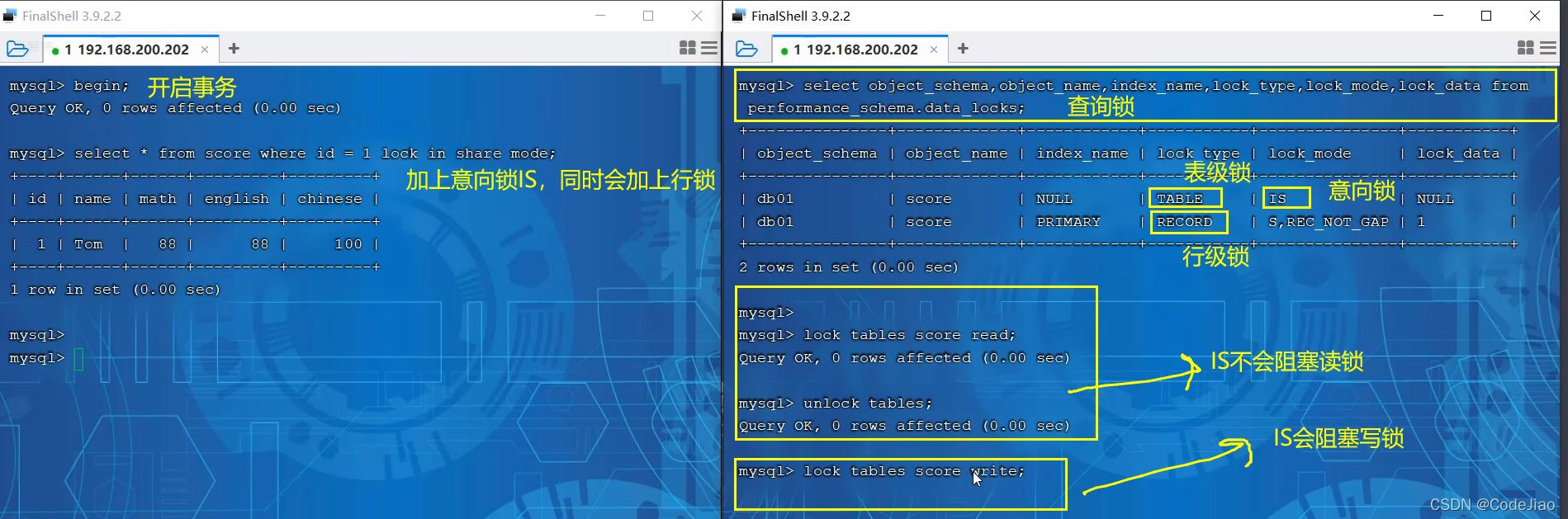Select the 192.168.200.202 tab in left window
Viewport: 1568px width, 519px height.
130,50
